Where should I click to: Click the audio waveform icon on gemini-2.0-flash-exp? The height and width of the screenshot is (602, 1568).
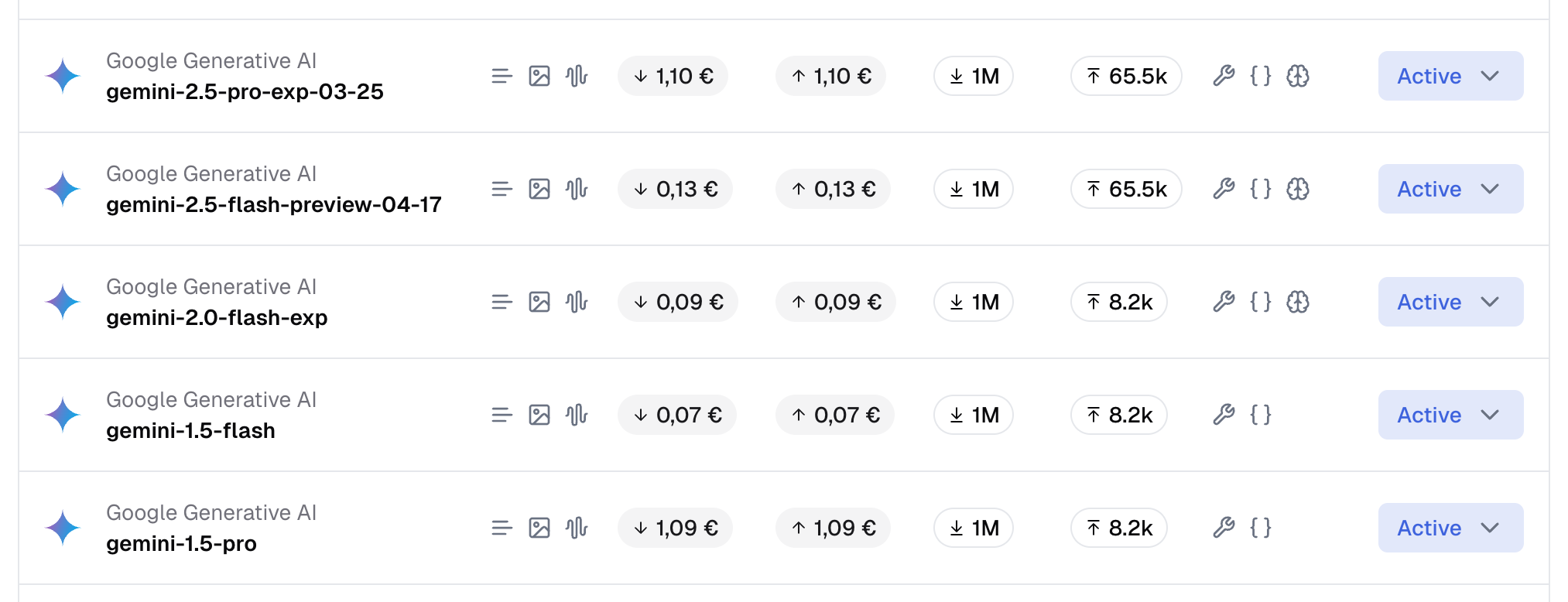point(577,302)
